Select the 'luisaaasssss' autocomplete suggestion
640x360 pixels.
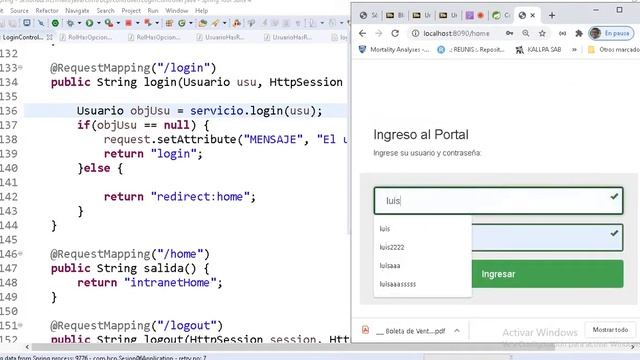(422, 284)
